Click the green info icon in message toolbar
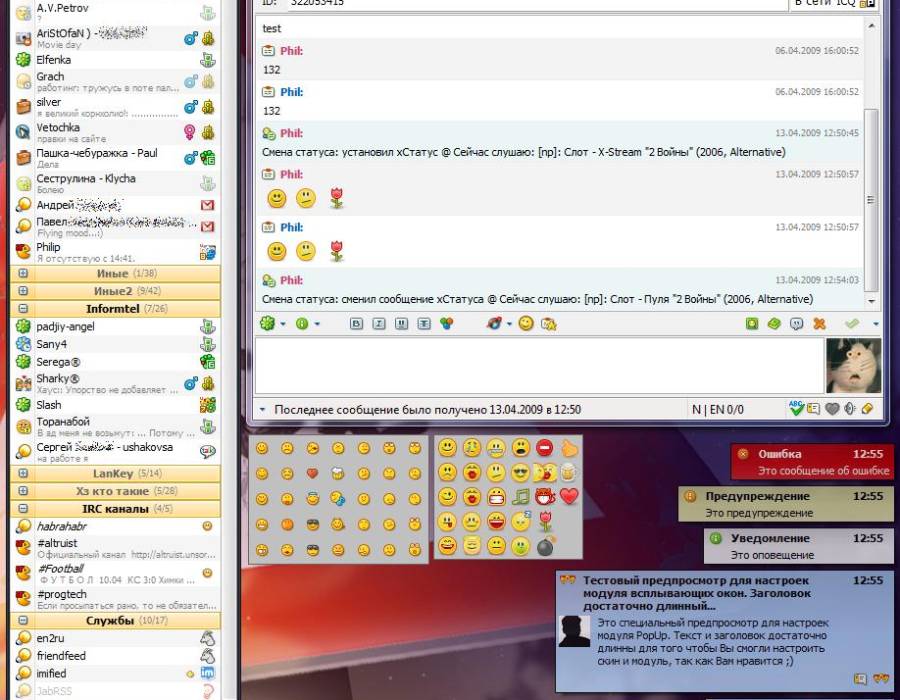The image size is (900, 700). click(302, 324)
